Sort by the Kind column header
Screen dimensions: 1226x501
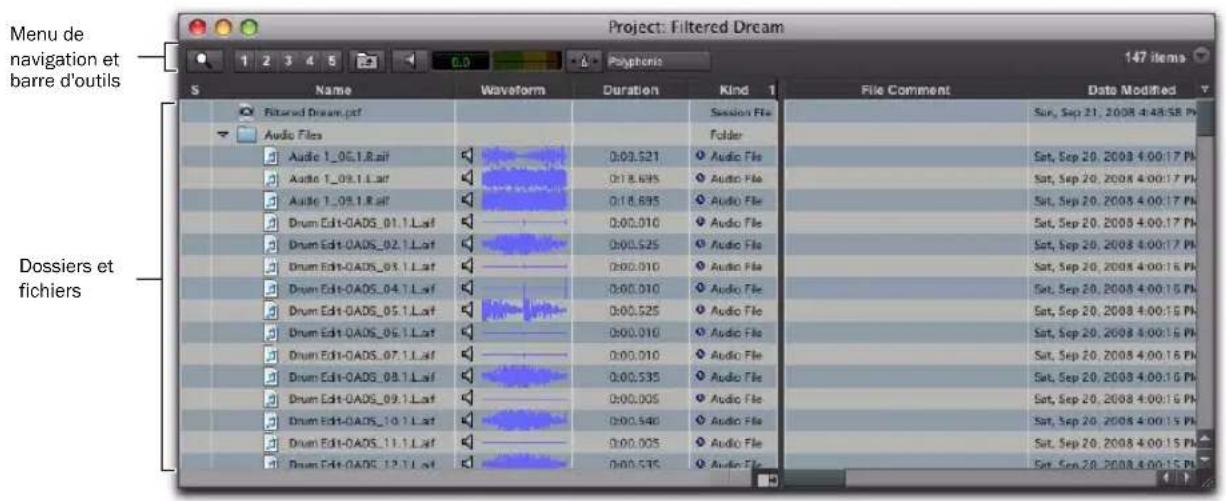click(732, 90)
